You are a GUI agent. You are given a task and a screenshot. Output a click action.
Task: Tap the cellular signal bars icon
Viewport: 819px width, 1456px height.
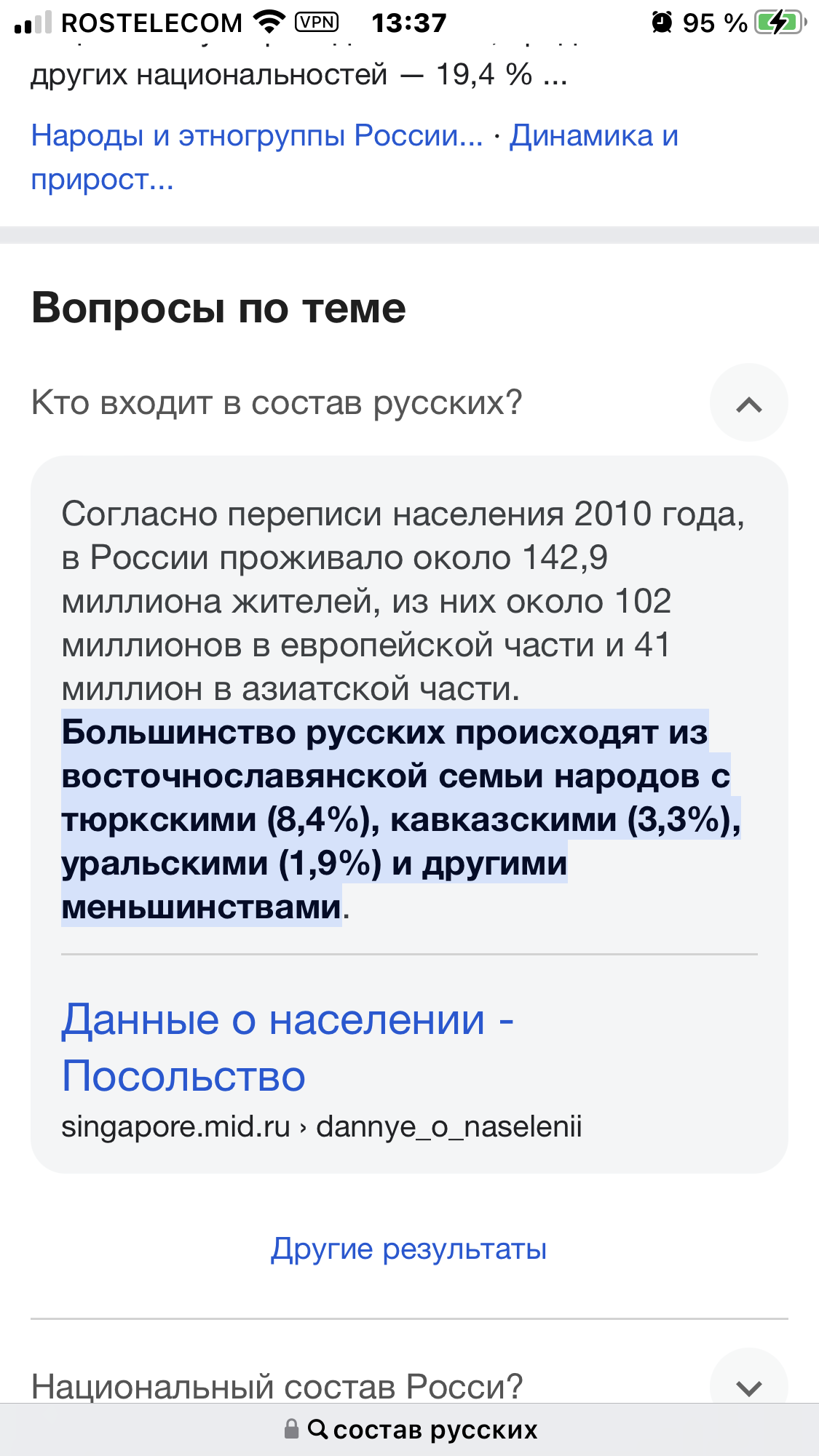click(x=33, y=23)
